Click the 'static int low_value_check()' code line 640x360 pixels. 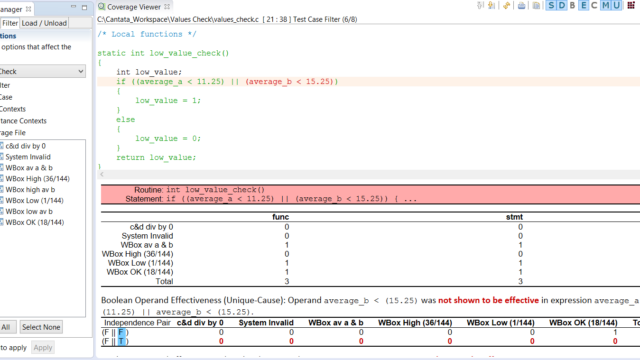click(x=163, y=53)
